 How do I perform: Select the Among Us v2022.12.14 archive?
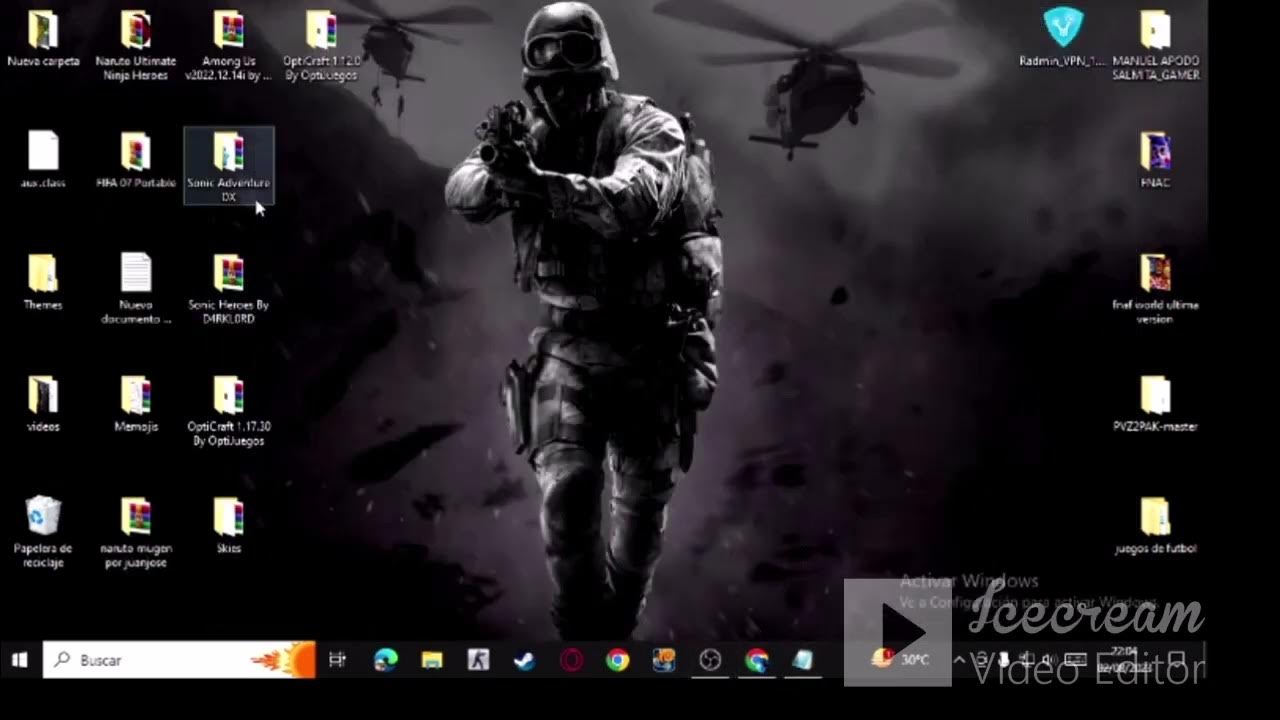[x=228, y=45]
